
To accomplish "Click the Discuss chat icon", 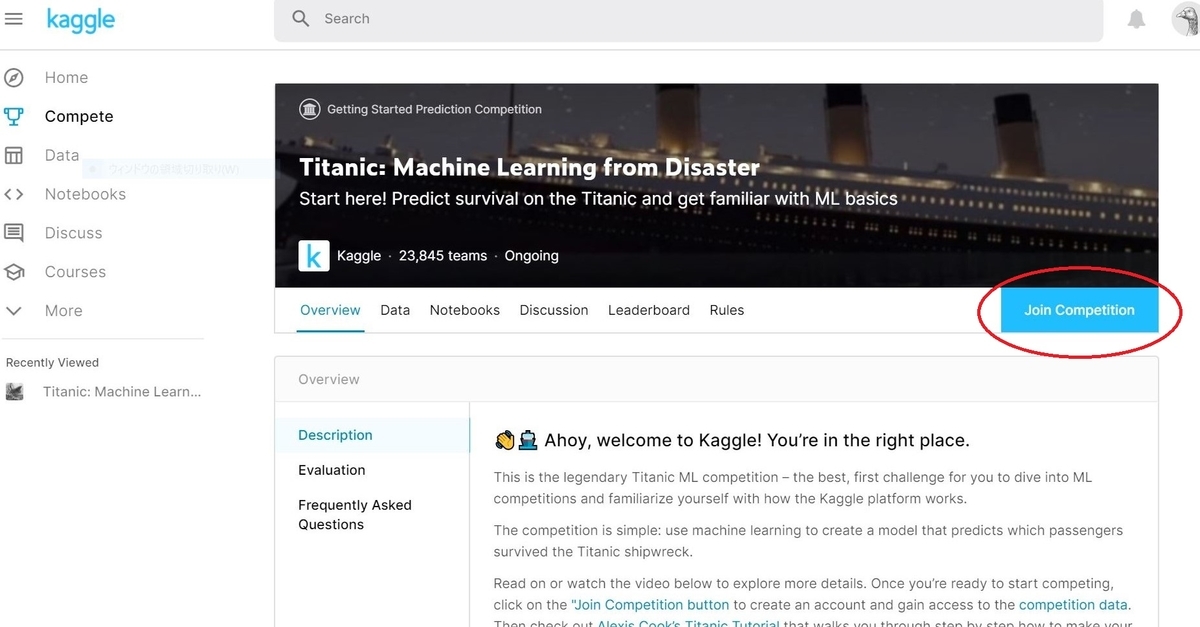I will [x=14, y=233].
